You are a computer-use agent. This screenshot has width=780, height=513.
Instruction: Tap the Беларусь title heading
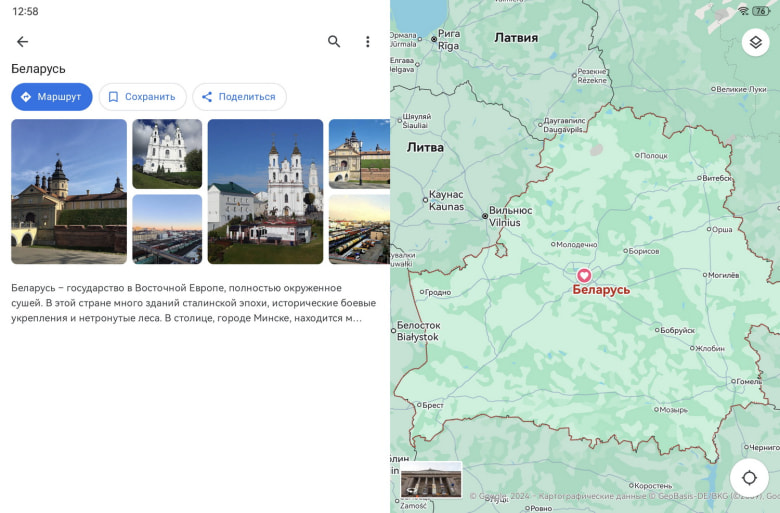coord(38,69)
